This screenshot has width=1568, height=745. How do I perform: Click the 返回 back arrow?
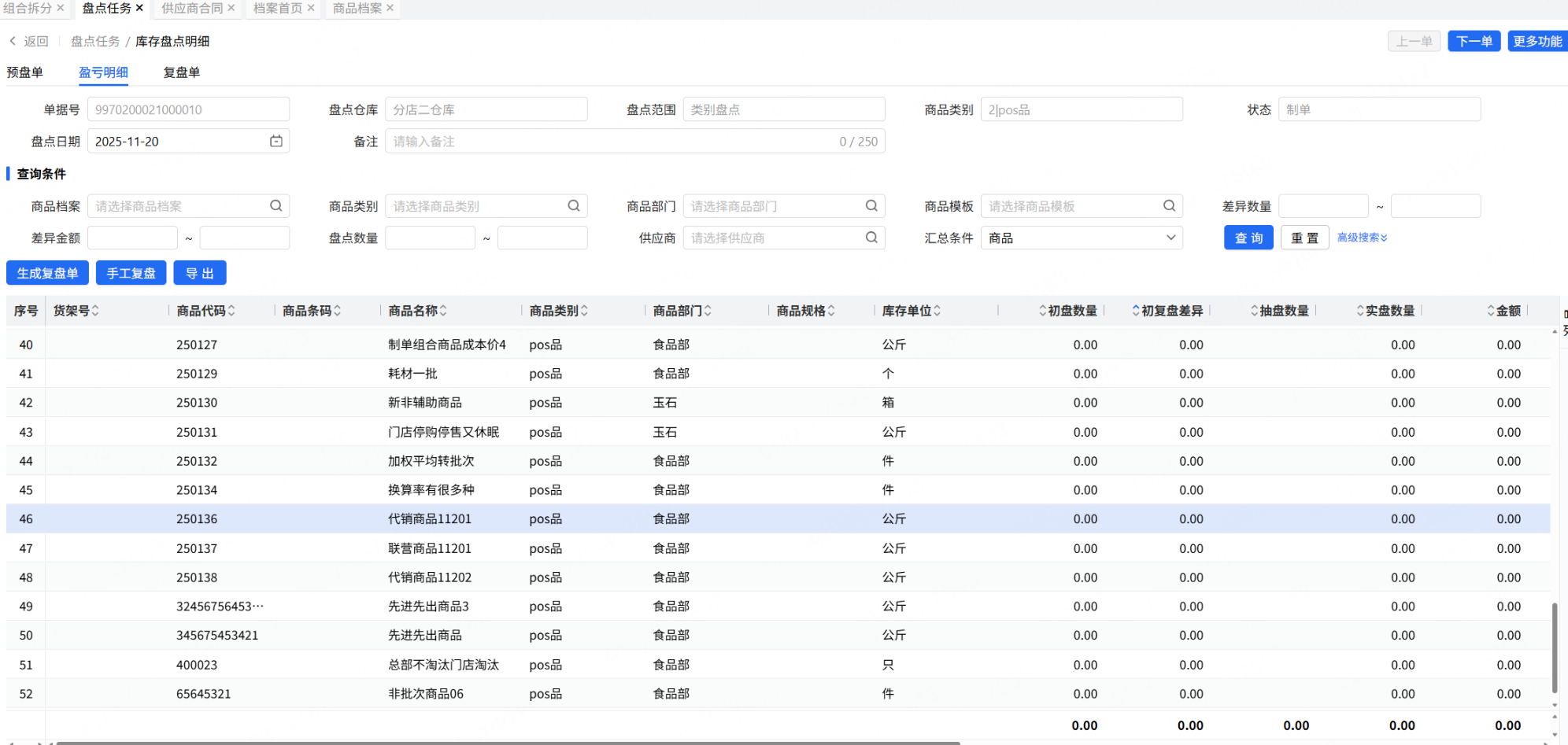(x=13, y=41)
